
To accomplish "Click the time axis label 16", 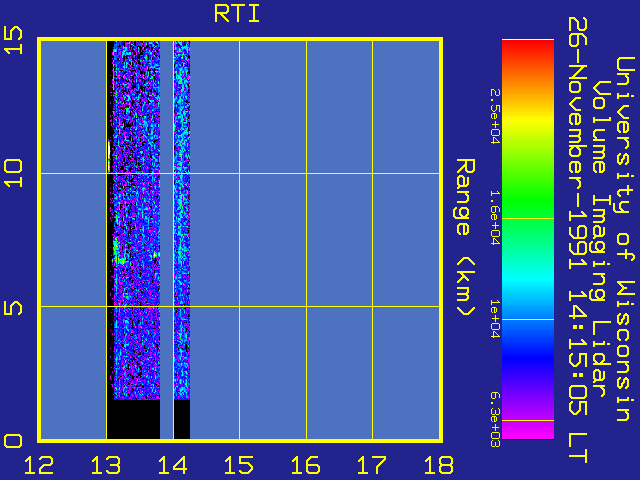I will (x=306, y=465).
